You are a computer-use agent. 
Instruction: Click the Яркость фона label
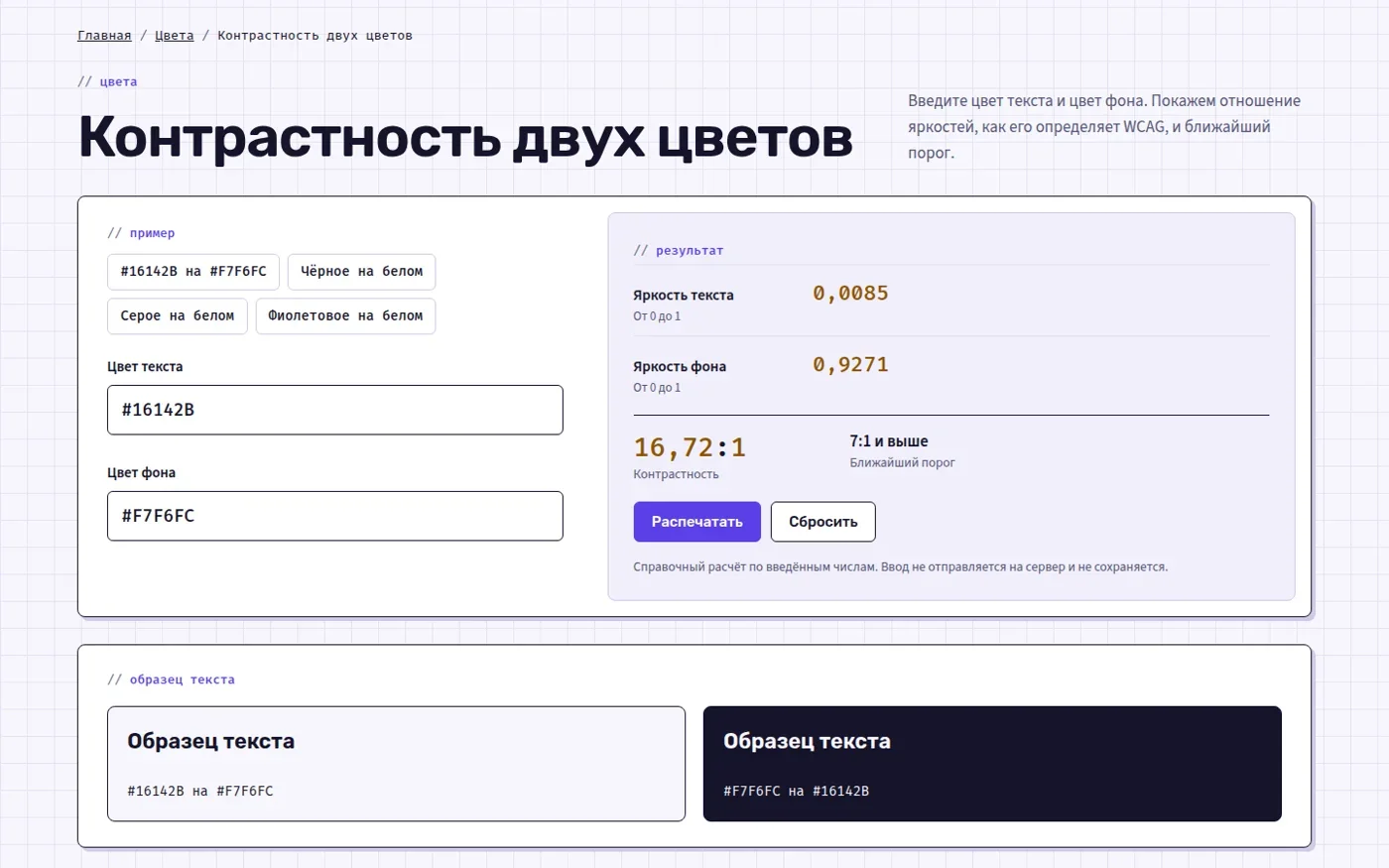(x=680, y=367)
